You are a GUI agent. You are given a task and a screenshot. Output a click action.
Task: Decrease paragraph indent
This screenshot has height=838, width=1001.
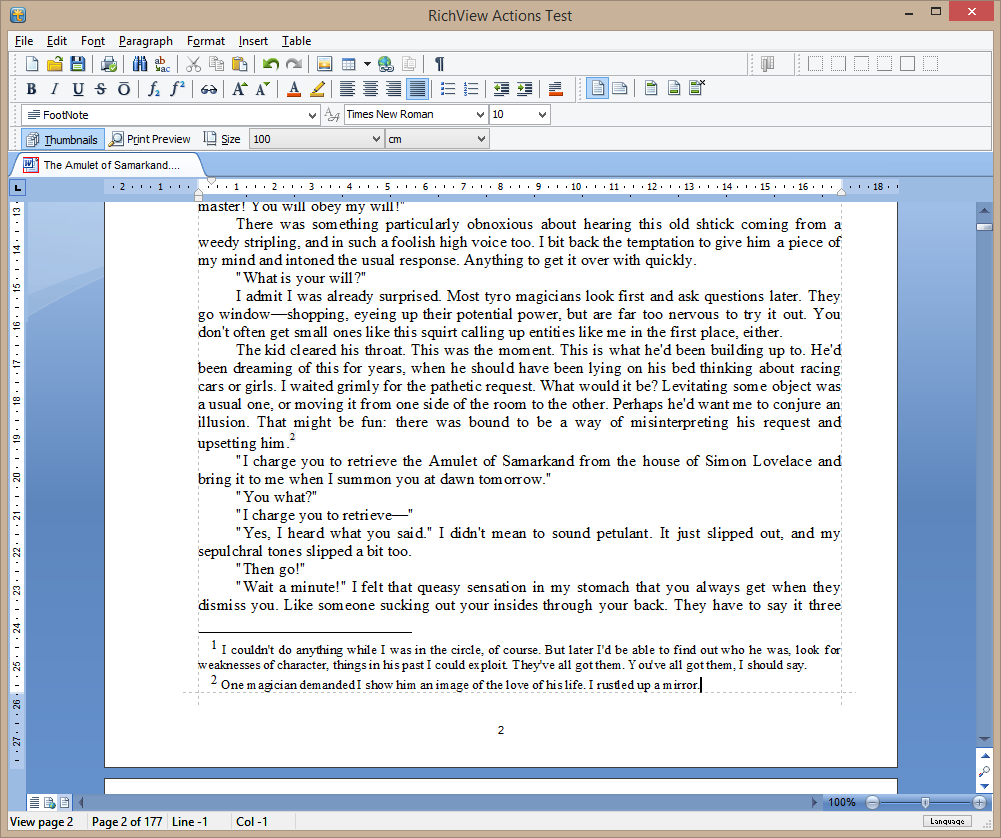tap(501, 89)
